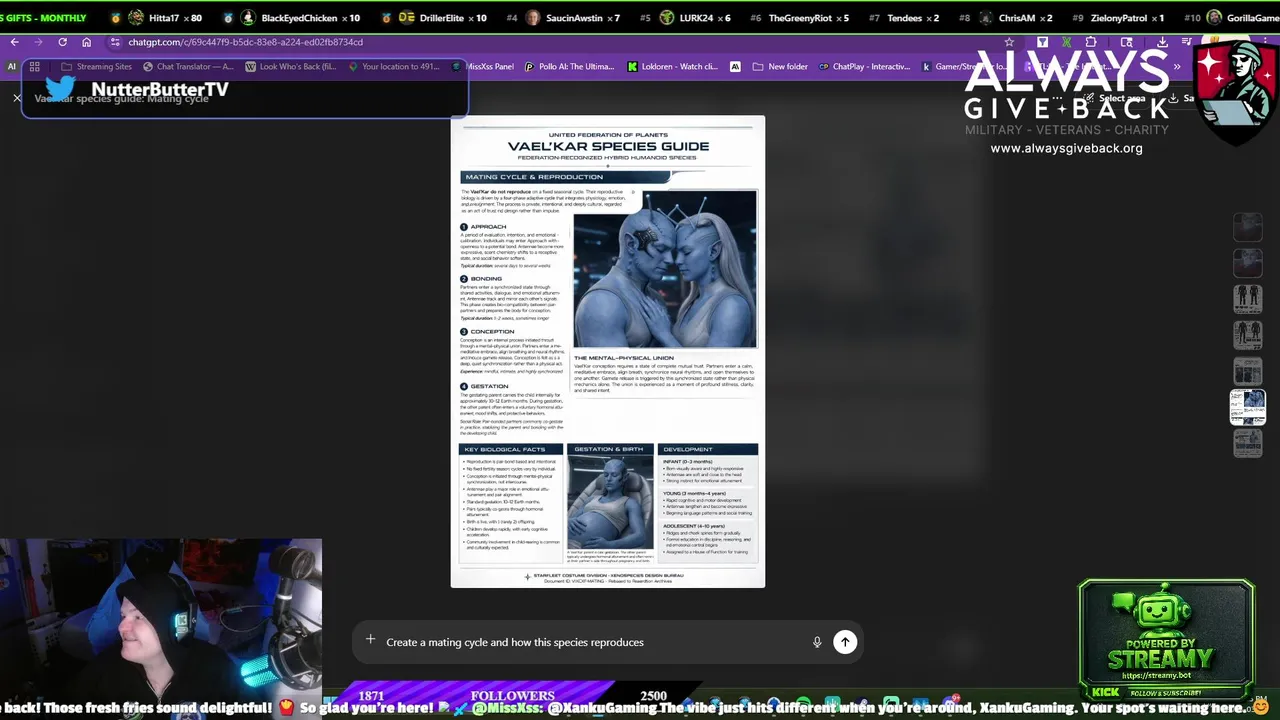Open the Chat Translator bookmark
This screenshot has height=720, width=1280.
[x=188, y=67]
